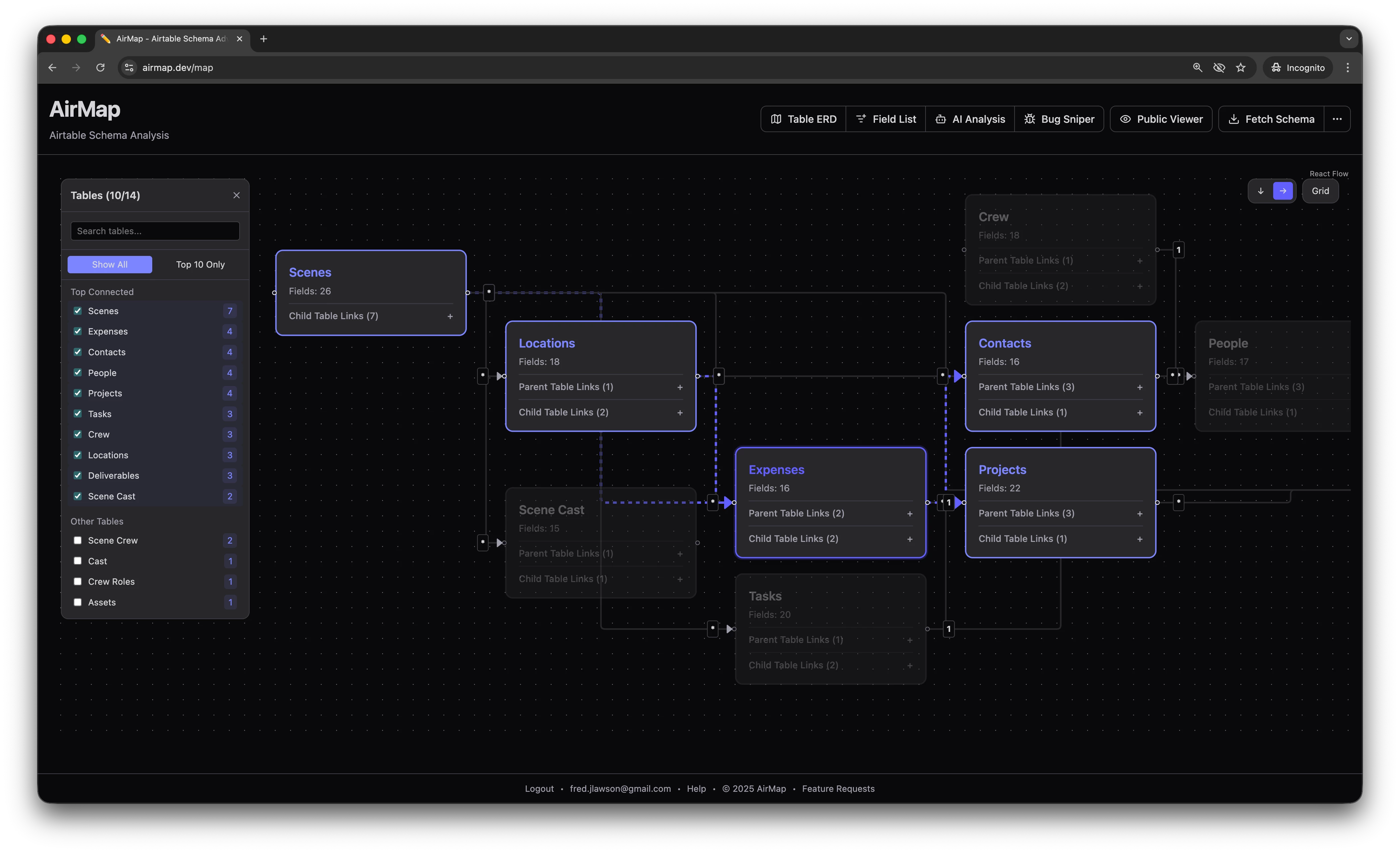Click the vertical layout down-arrow icon

point(1260,191)
